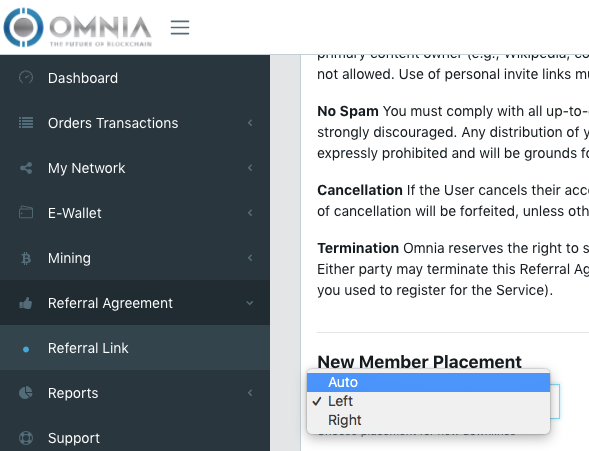Viewport: 589px width, 451px height.
Task: Expand the Orders Transactions submenu chevron
Action: coord(250,123)
